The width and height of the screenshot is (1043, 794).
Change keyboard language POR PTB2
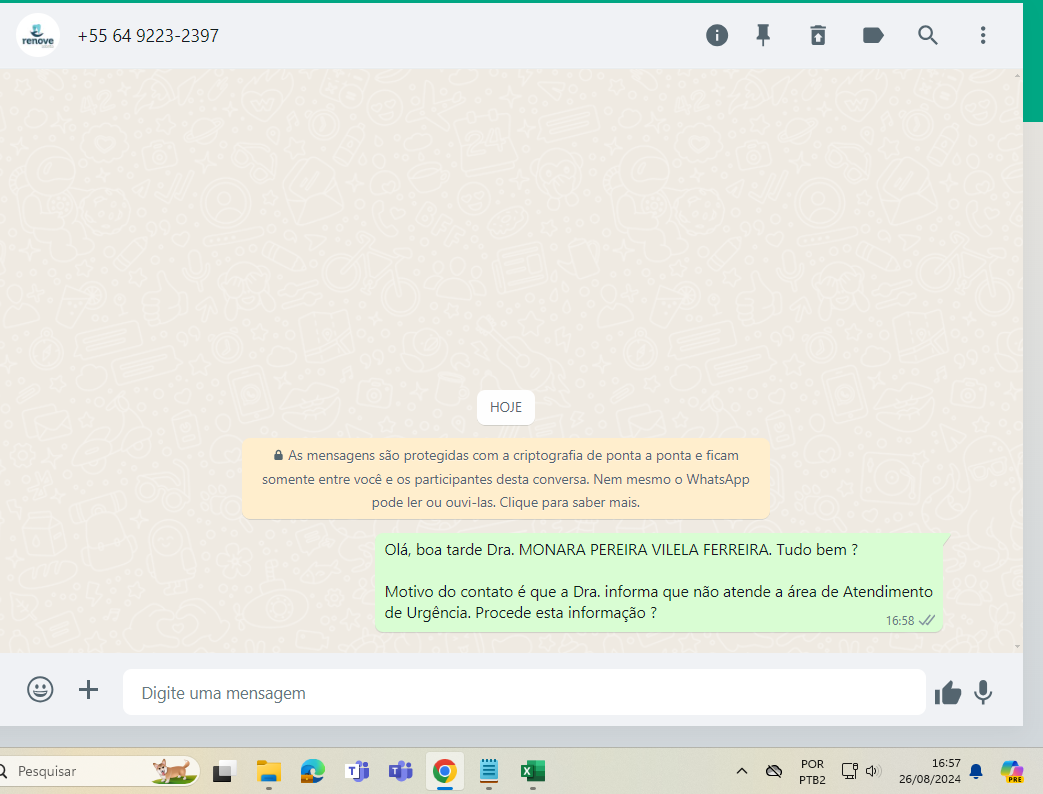coord(812,771)
